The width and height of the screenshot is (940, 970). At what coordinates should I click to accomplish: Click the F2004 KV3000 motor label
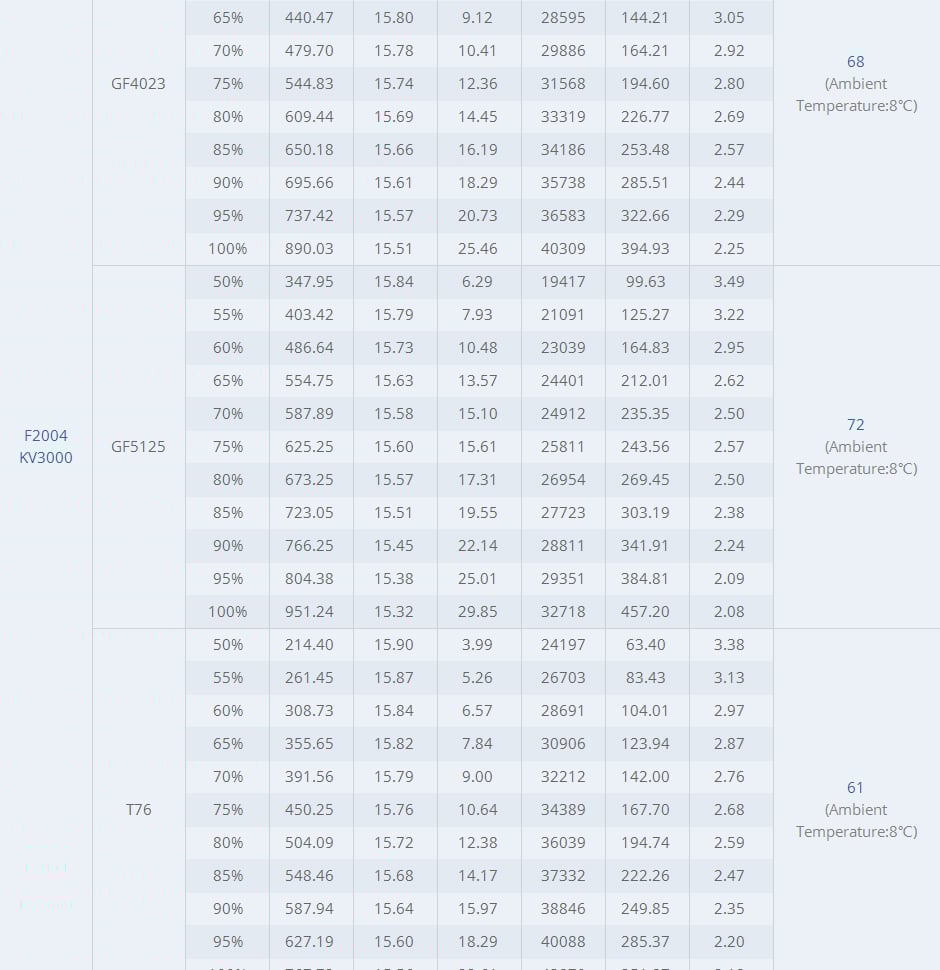46,447
